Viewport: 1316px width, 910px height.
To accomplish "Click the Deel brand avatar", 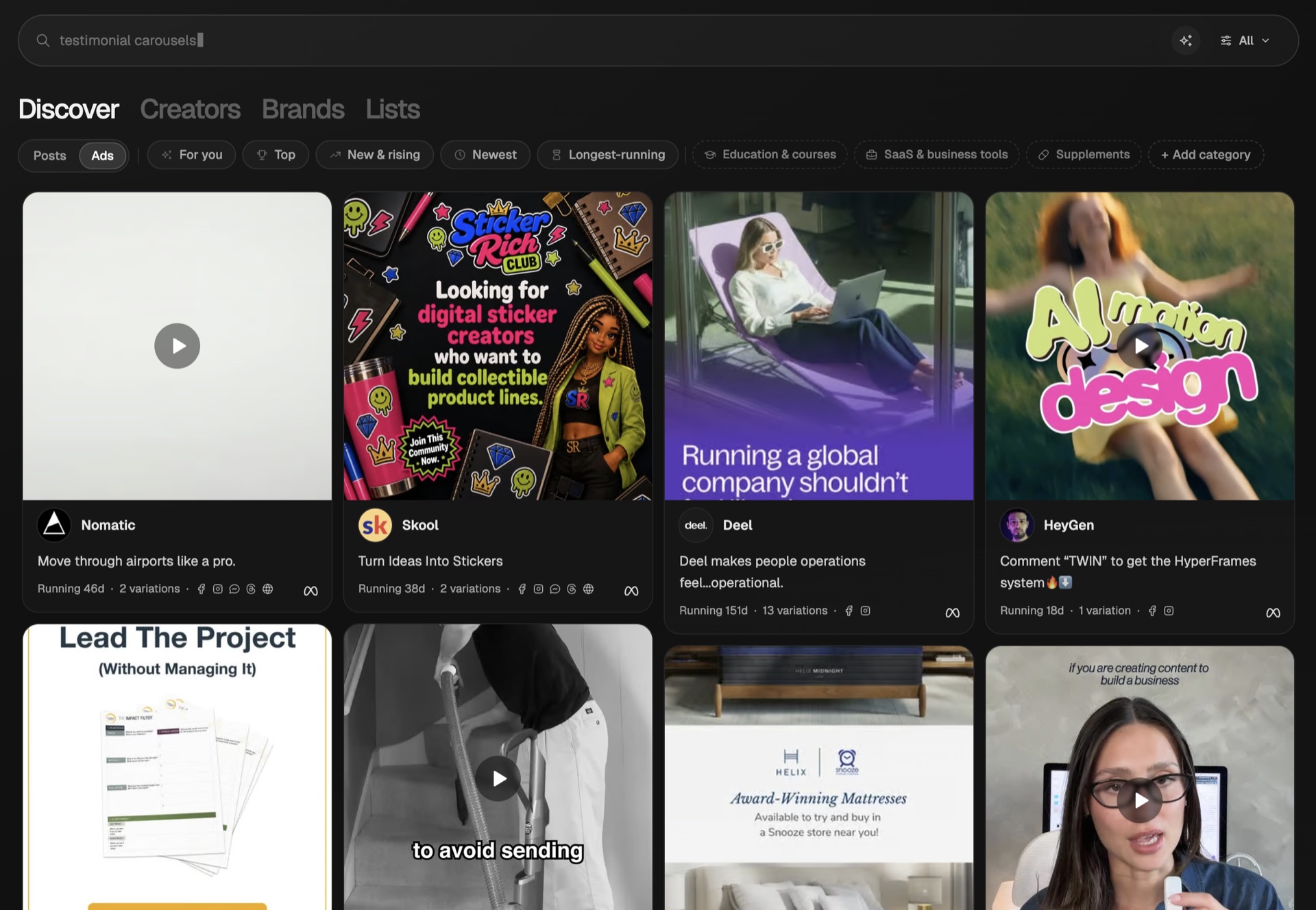I will tap(696, 526).
